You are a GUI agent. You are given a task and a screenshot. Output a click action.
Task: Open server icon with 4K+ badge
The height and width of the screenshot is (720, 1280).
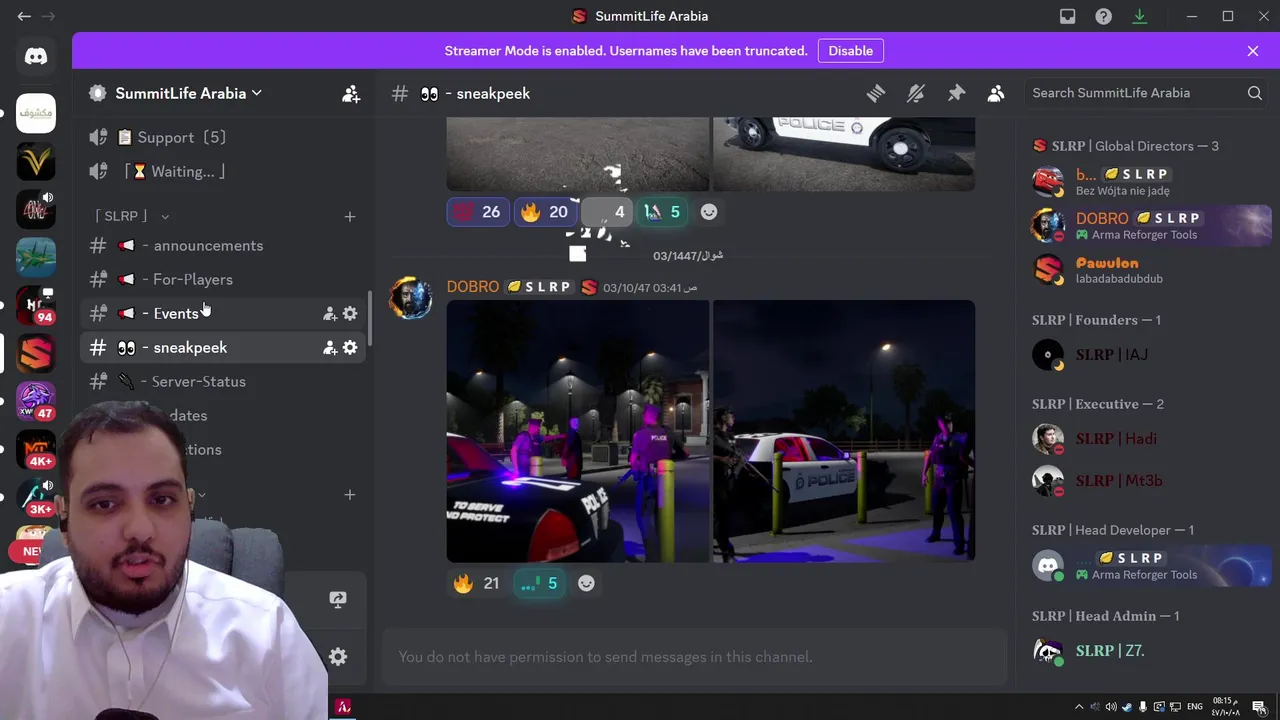36,449
